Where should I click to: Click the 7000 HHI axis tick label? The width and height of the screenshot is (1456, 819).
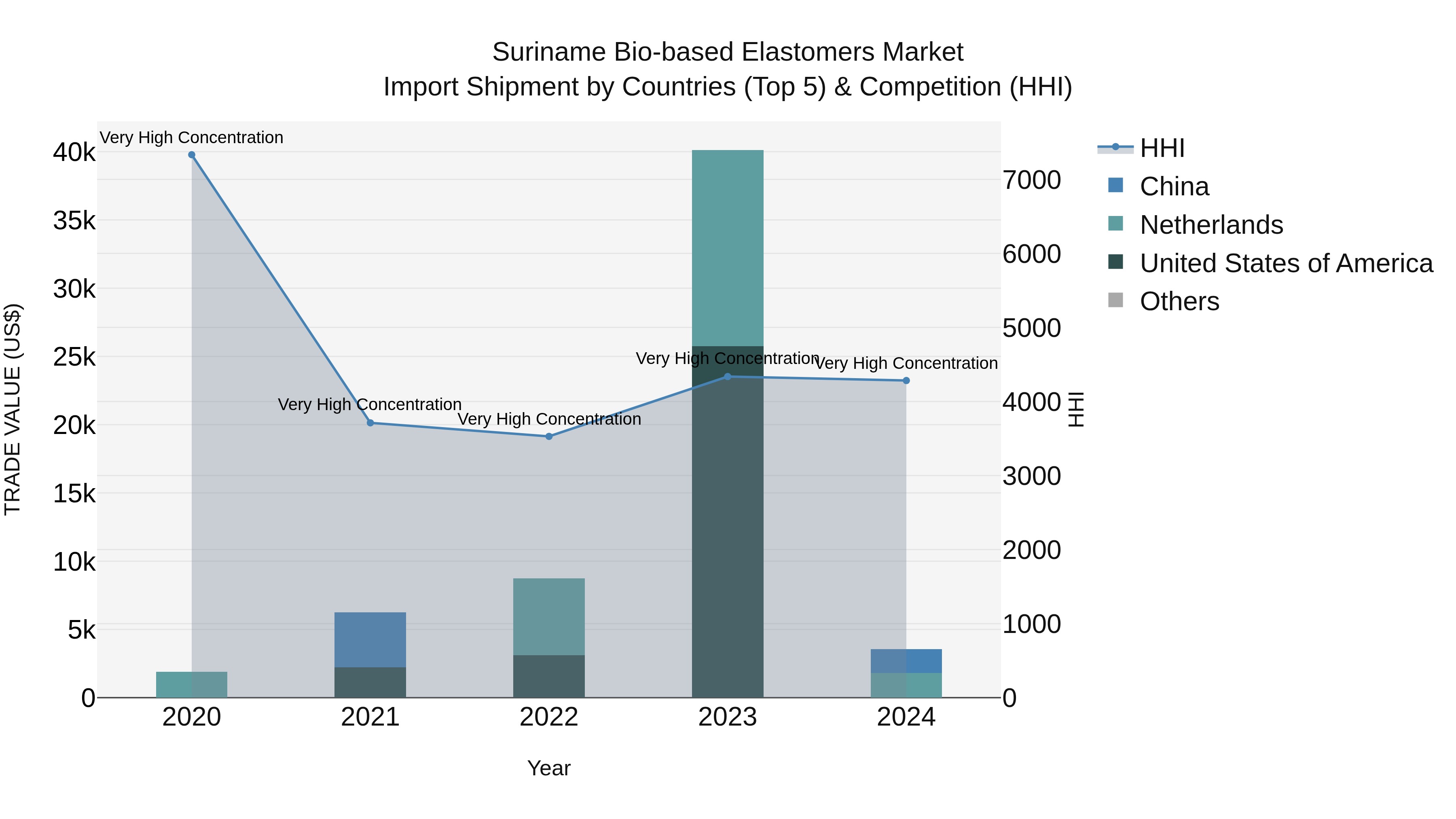pos(1032,180)
